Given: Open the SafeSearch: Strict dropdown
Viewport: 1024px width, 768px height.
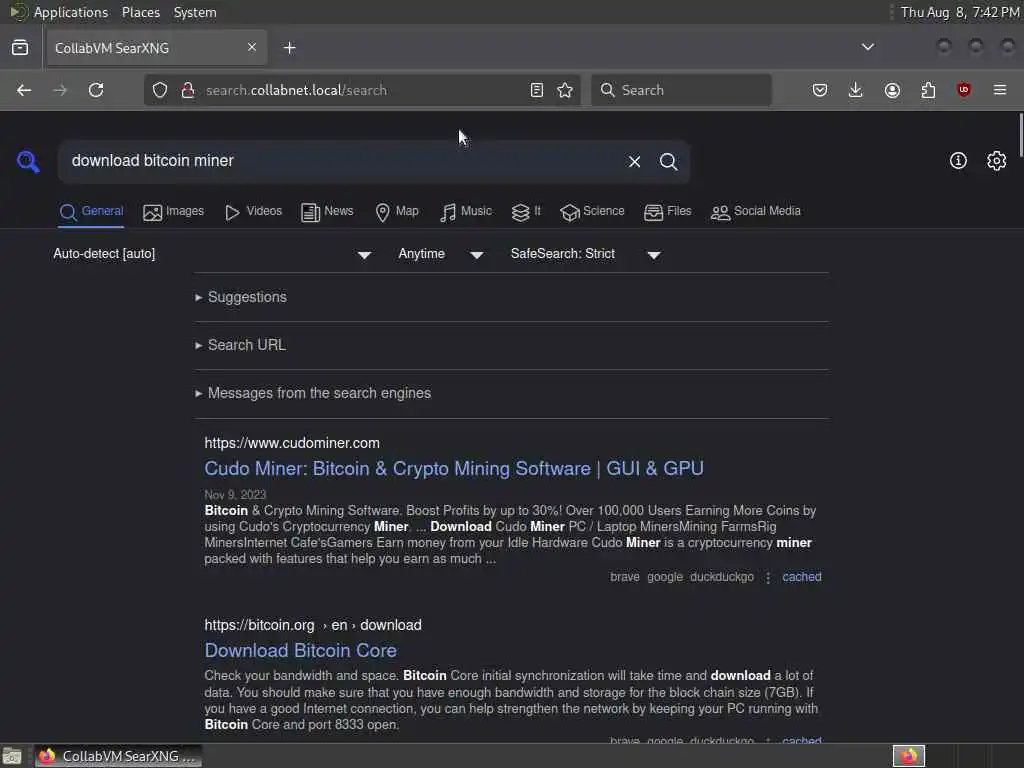Looking at the screenshot, I should (586, 254).
